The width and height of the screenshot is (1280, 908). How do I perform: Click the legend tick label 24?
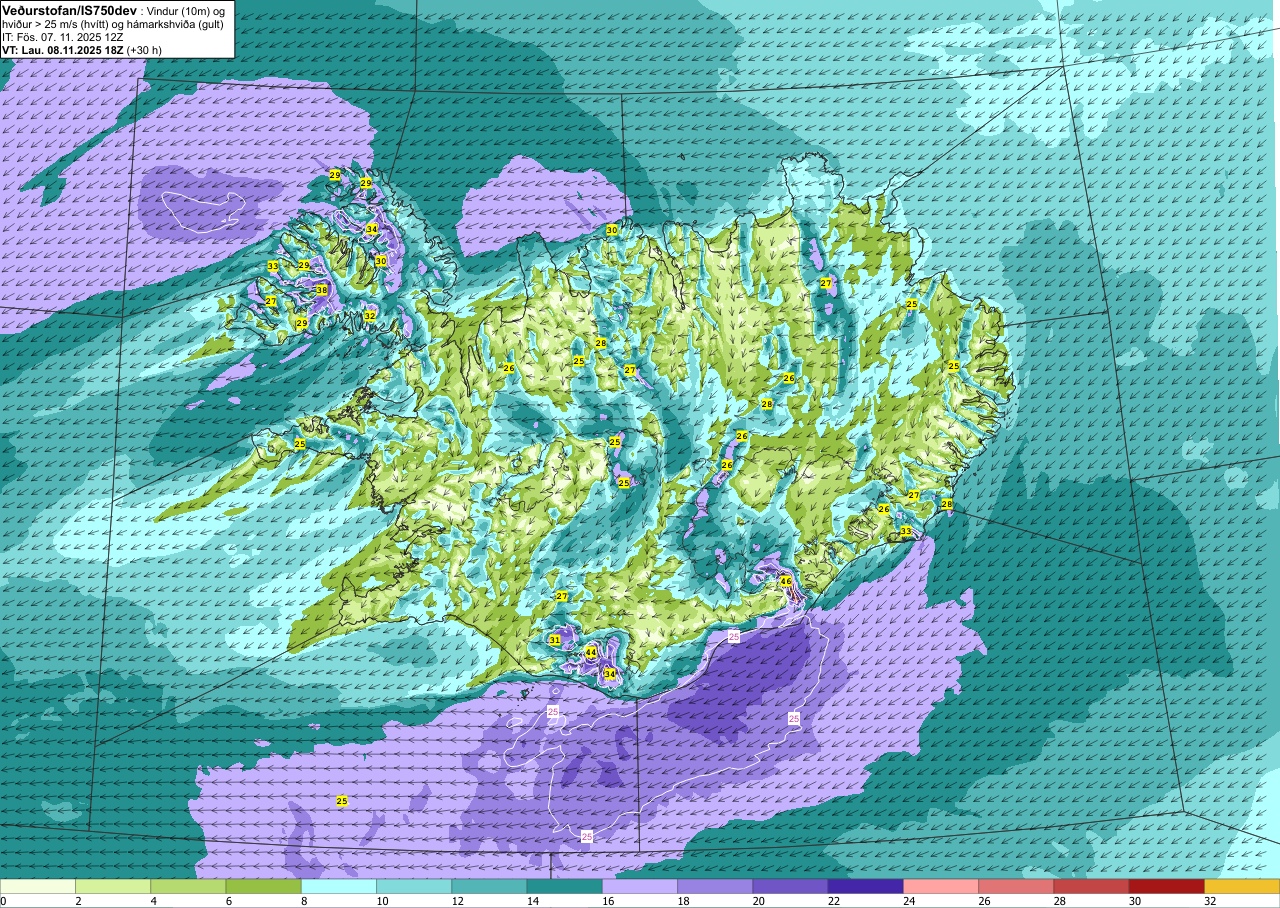(909, 901)
